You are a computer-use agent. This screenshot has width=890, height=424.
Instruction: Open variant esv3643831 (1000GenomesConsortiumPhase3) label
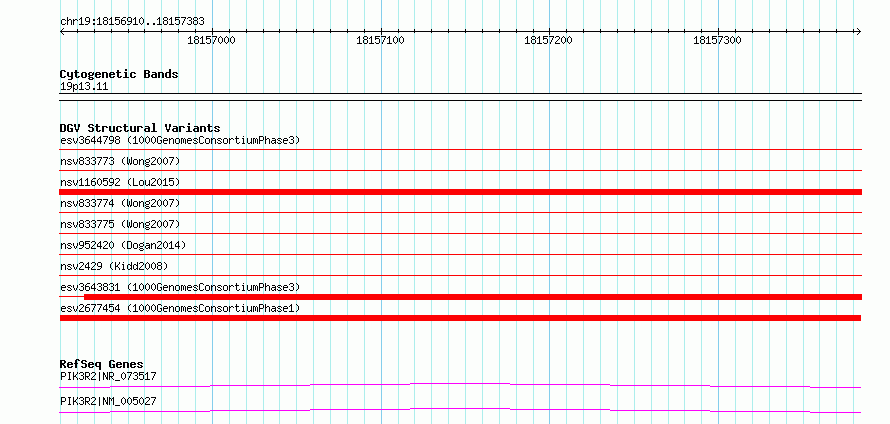pos(180,287)
